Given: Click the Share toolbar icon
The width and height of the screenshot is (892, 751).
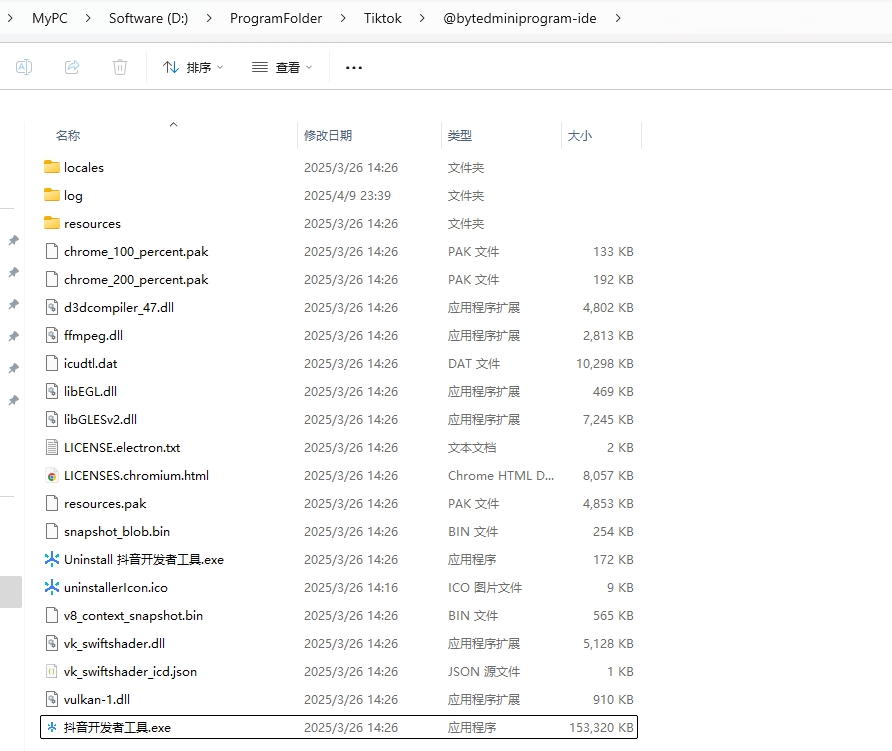Looking at the screenshot, I should click(72, 67).
